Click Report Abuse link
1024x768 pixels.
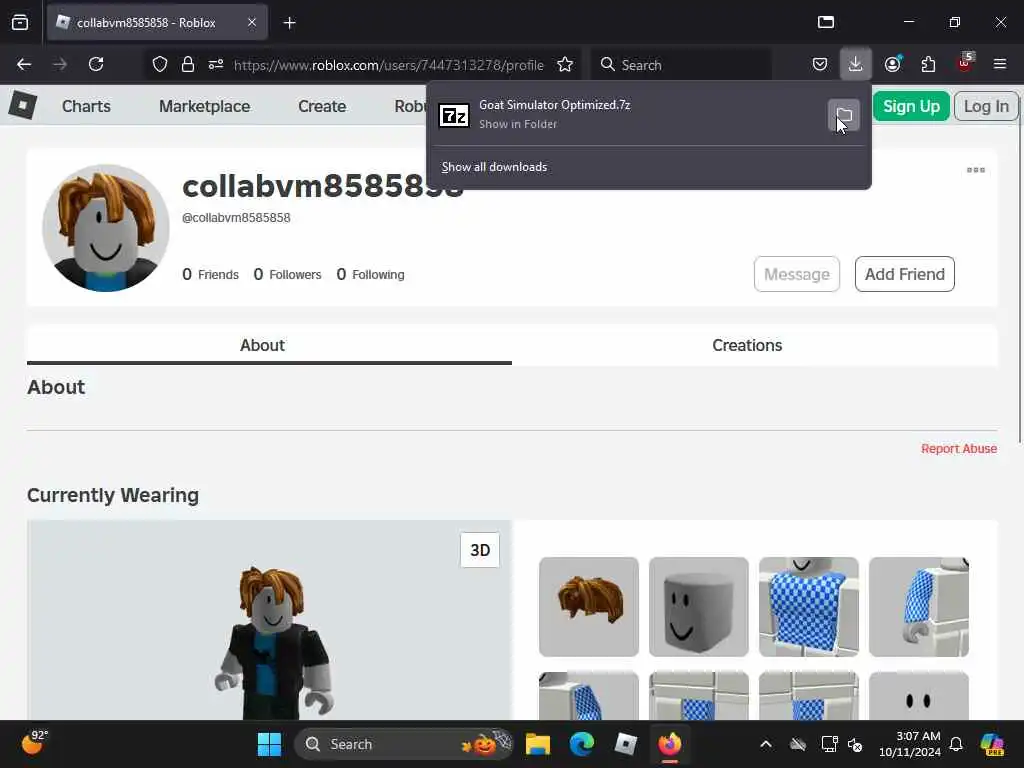click(x=959, y=449)
